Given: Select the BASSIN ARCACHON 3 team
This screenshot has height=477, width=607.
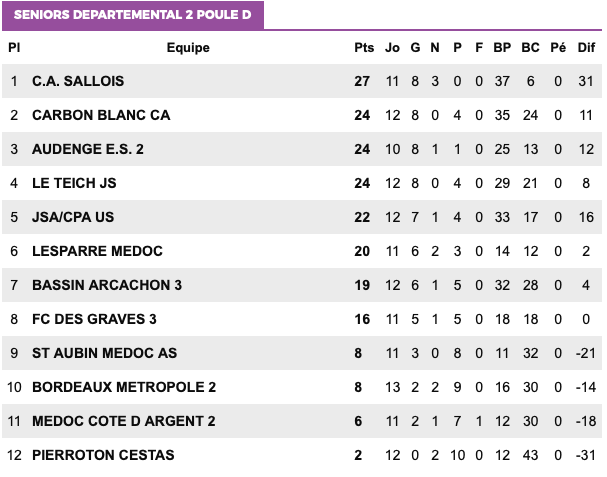Looking at the screenshot, I should [107, 285].
